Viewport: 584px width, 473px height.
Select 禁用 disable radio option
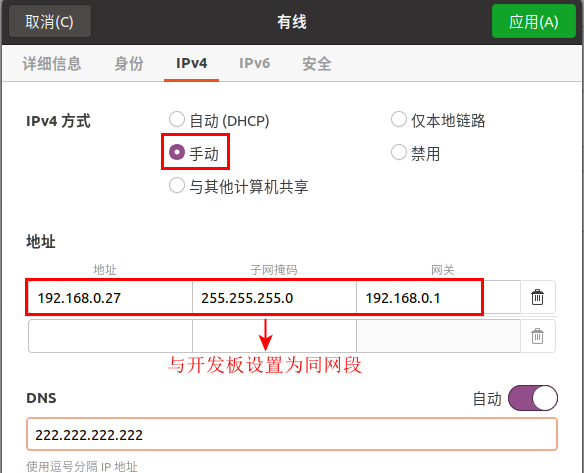(x=416, y=153)
